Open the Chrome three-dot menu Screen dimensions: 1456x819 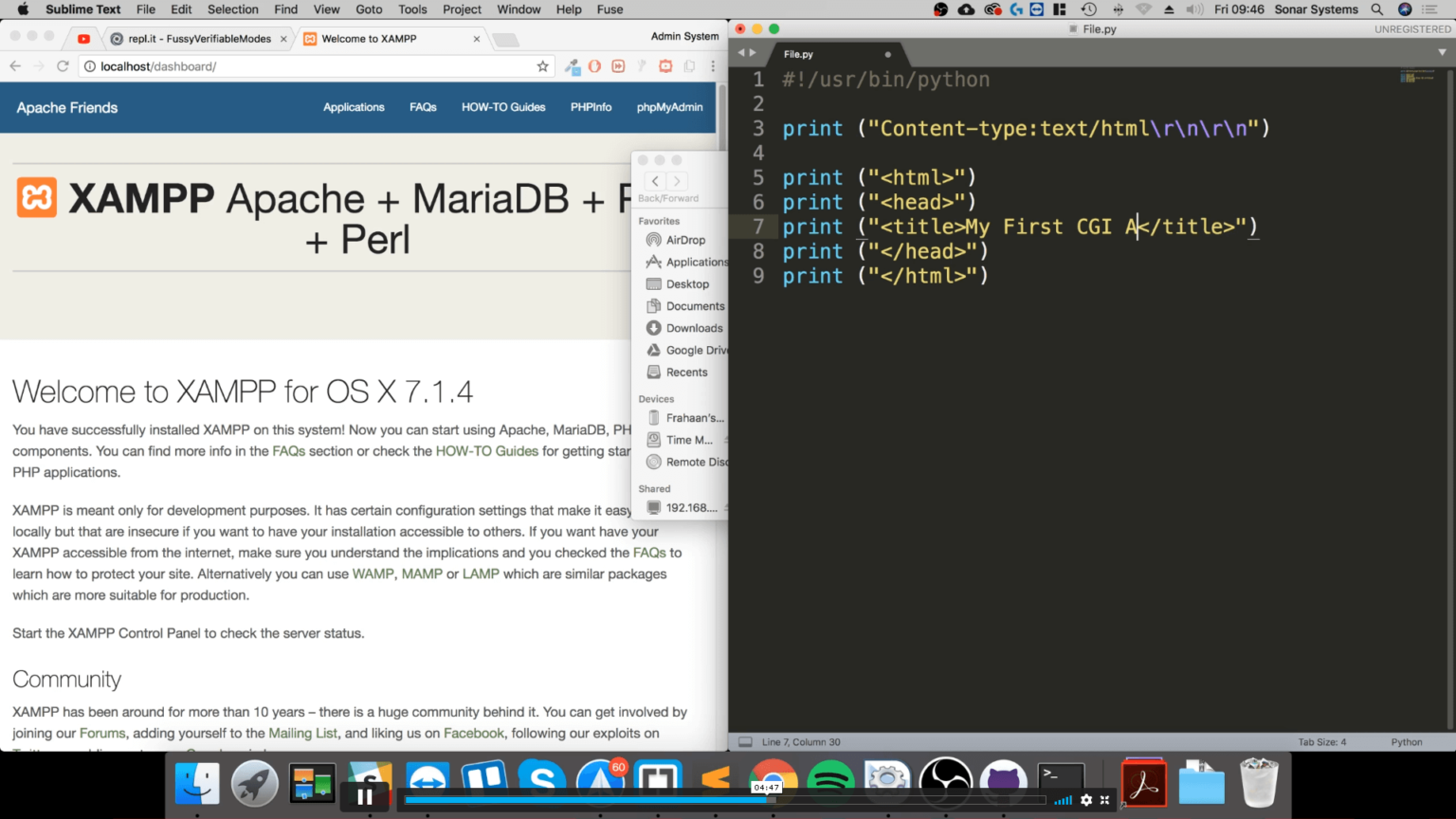click(x=713, y=66)
